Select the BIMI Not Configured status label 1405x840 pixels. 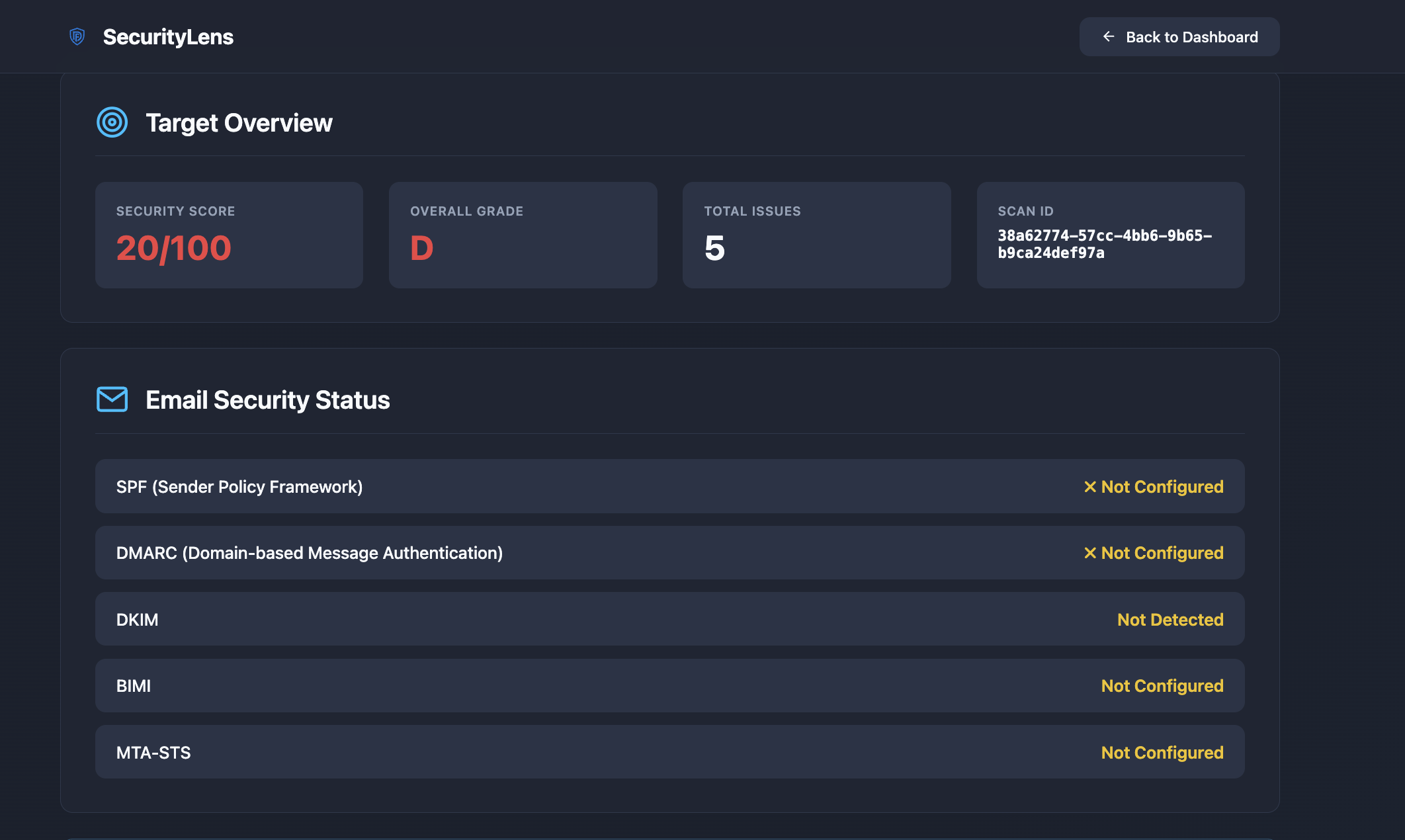point(1162,686)
